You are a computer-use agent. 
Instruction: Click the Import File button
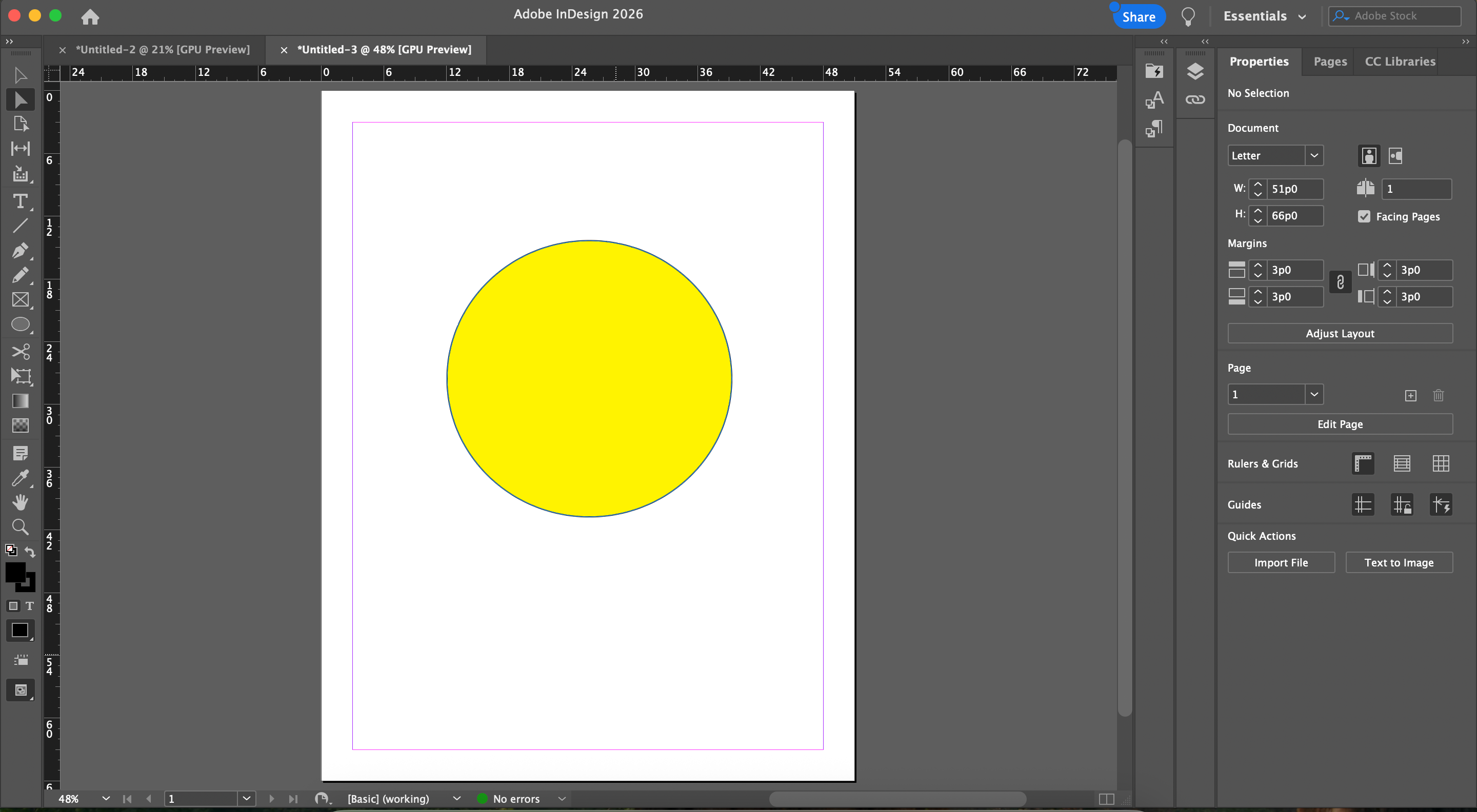pos(1281,563)
